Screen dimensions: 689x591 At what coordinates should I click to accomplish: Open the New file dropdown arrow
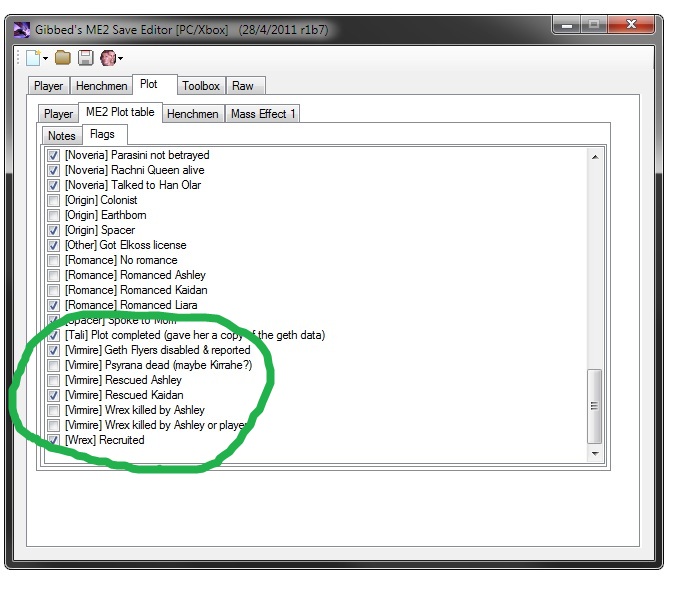(45, 58)
